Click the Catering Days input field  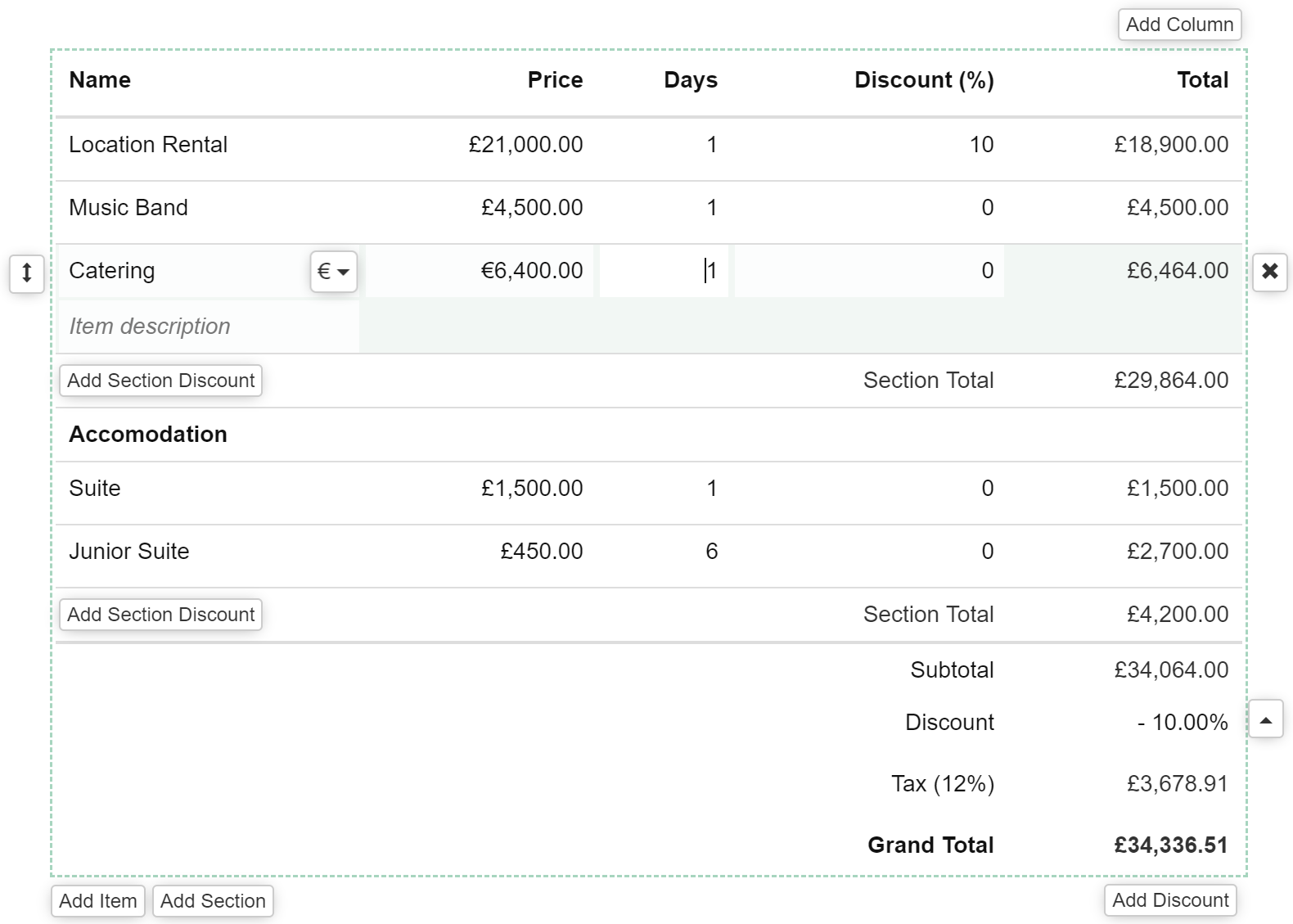pos(664,271)
